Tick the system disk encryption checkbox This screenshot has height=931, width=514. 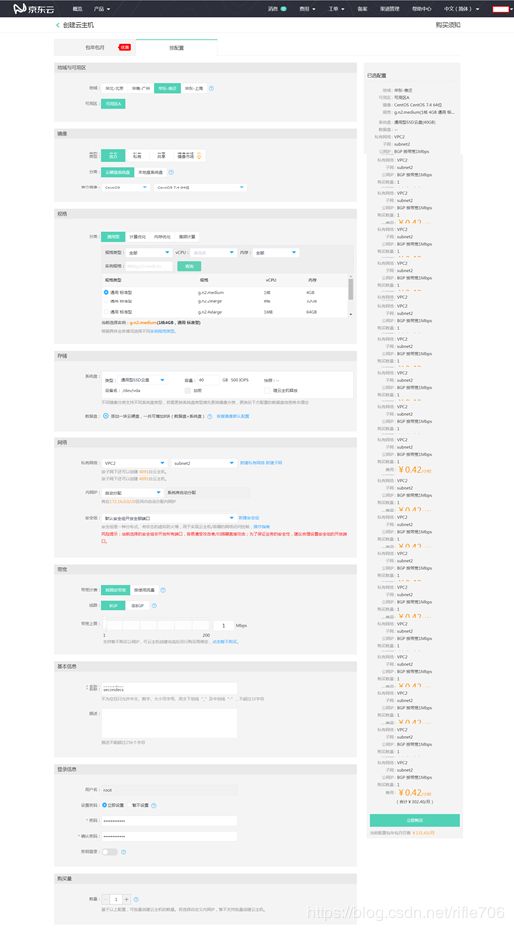click(x=188, y=391)
